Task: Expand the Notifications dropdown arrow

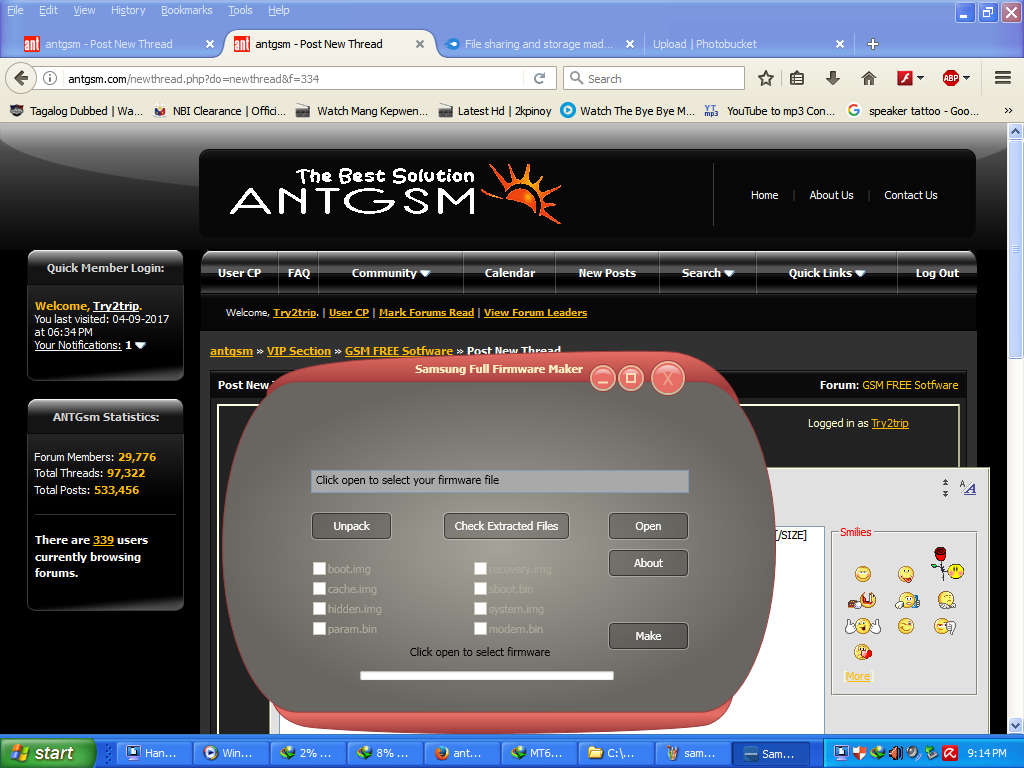Action: click(x=140, y=345)
